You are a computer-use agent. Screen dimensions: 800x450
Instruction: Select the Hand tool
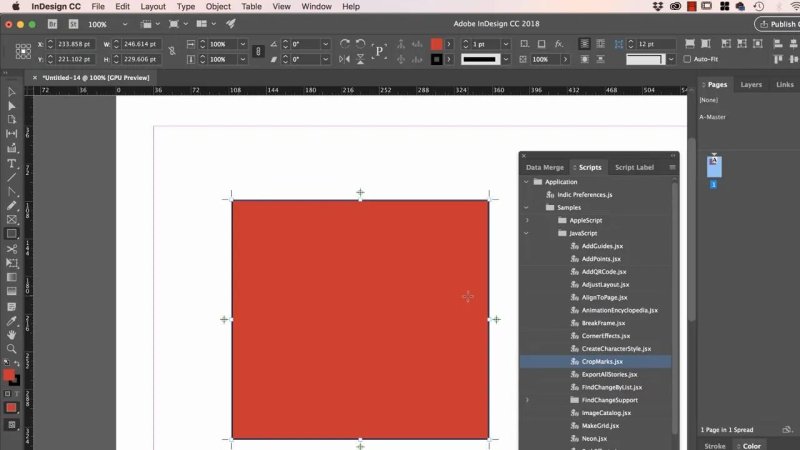[x=11, y=335]
